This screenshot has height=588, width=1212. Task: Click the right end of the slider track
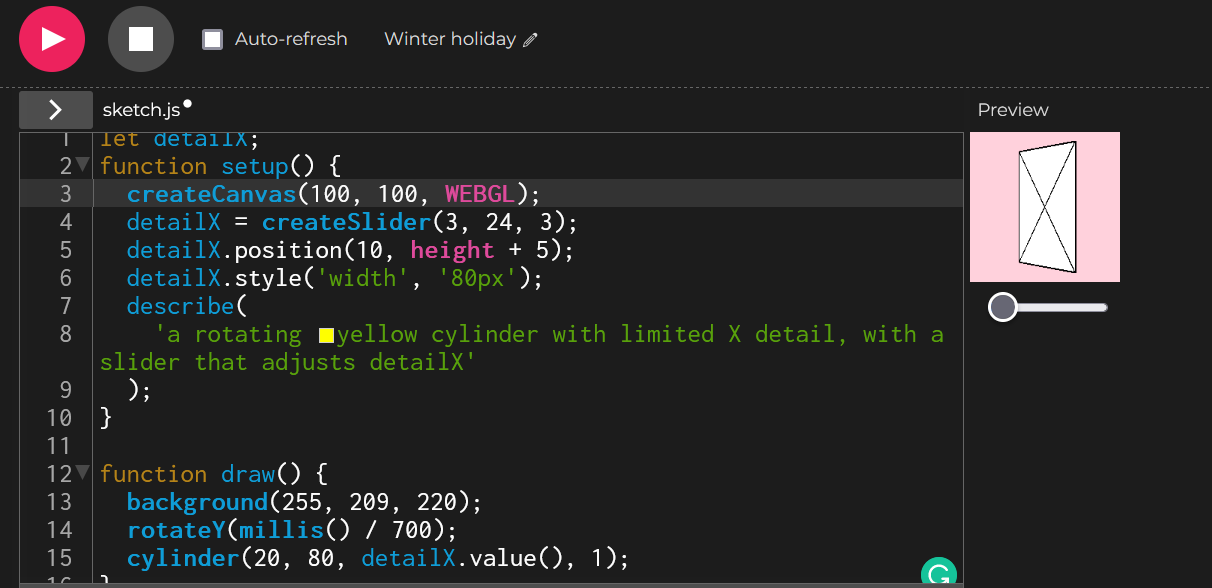(x=1102, y=307)
